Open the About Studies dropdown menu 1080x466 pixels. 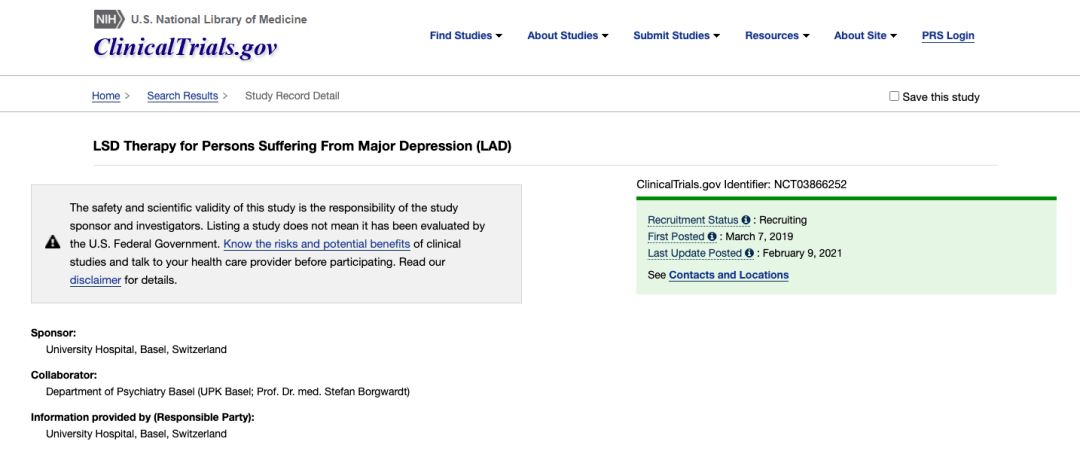[568, 36]
